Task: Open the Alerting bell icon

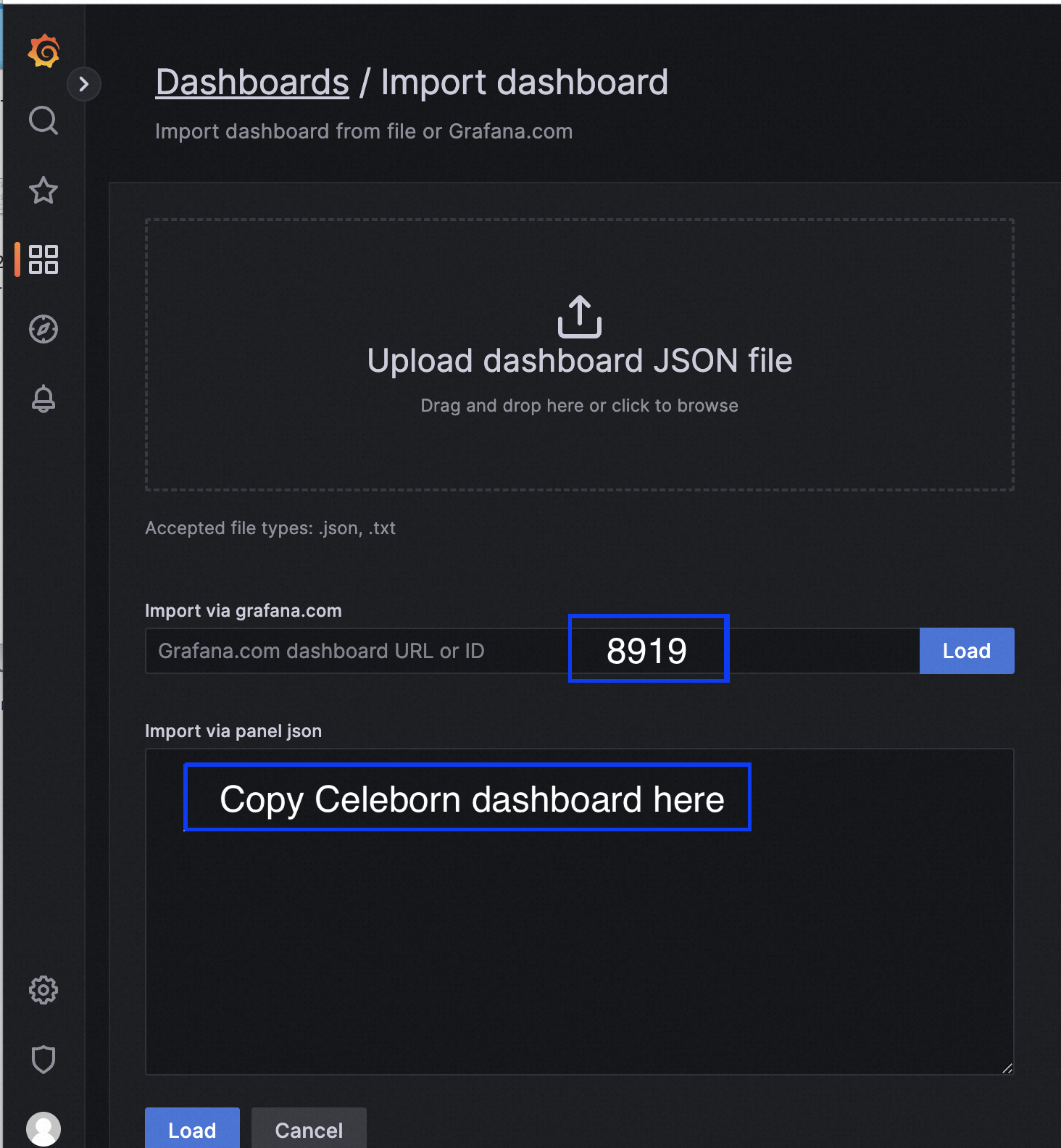Action: click(x=43, y=399)
